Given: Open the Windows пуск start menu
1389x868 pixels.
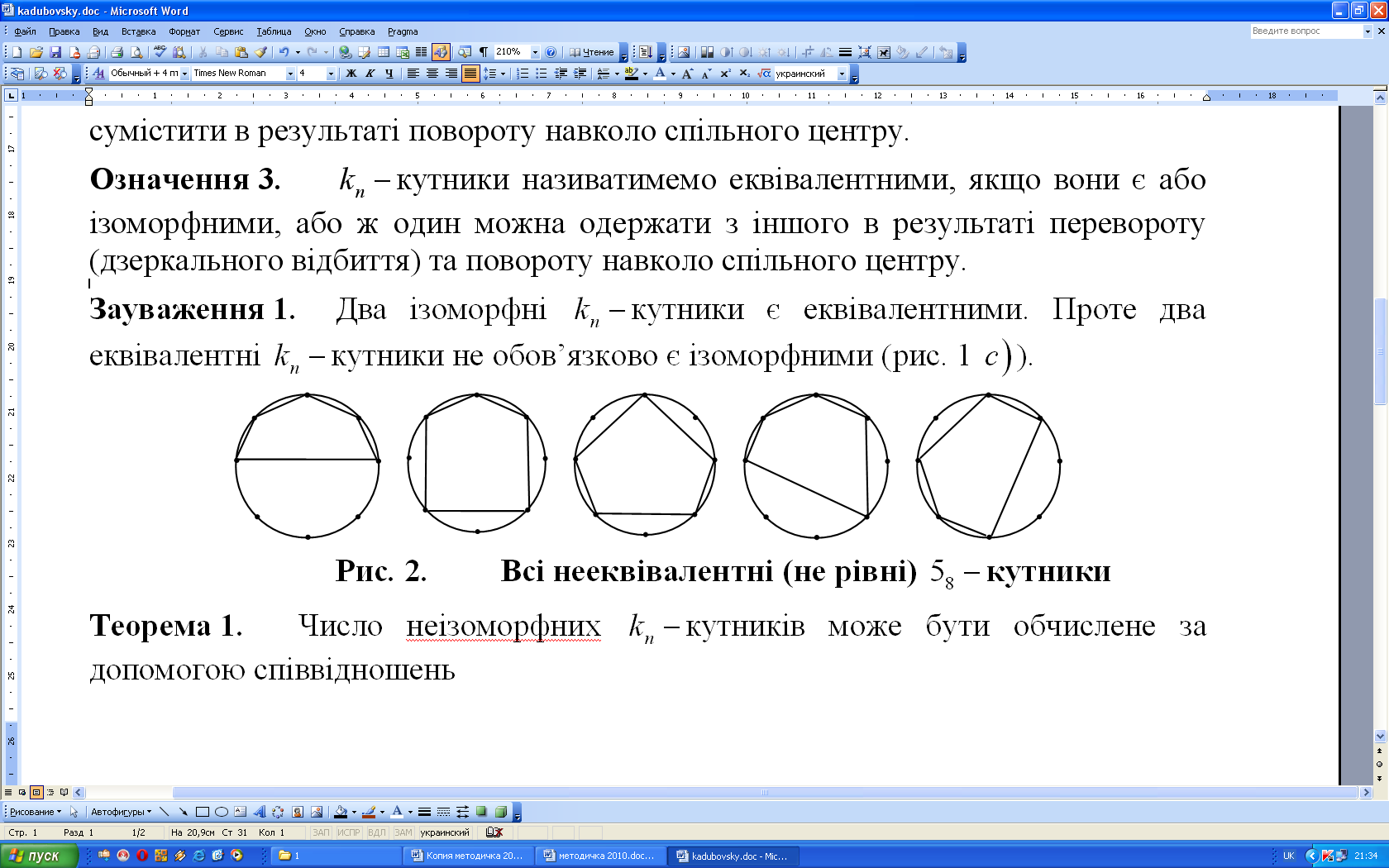Looking at the screenshot, I should tap(39, 856).
